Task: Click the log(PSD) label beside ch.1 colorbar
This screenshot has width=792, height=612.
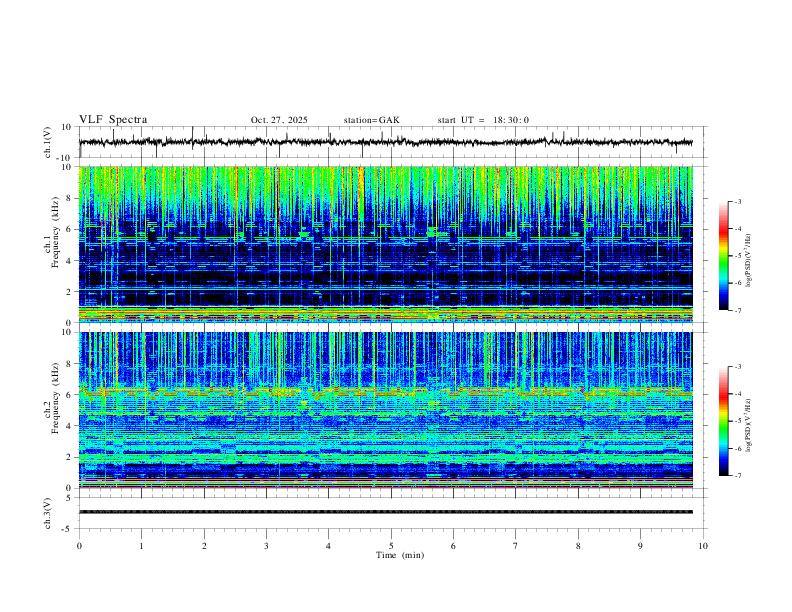Action: (749, 261)
